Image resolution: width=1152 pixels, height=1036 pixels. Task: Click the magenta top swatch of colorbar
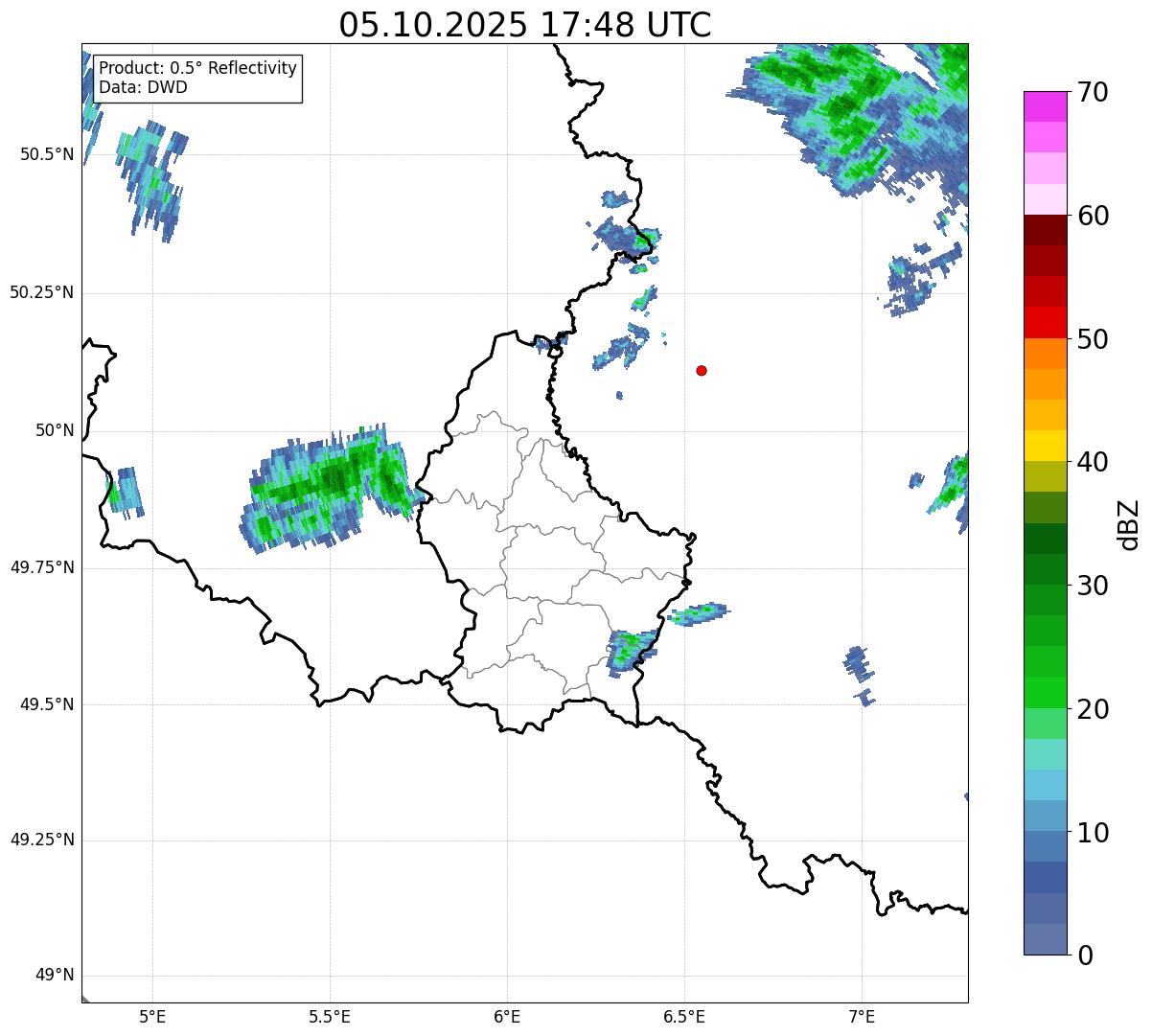tap(1045, 106)
